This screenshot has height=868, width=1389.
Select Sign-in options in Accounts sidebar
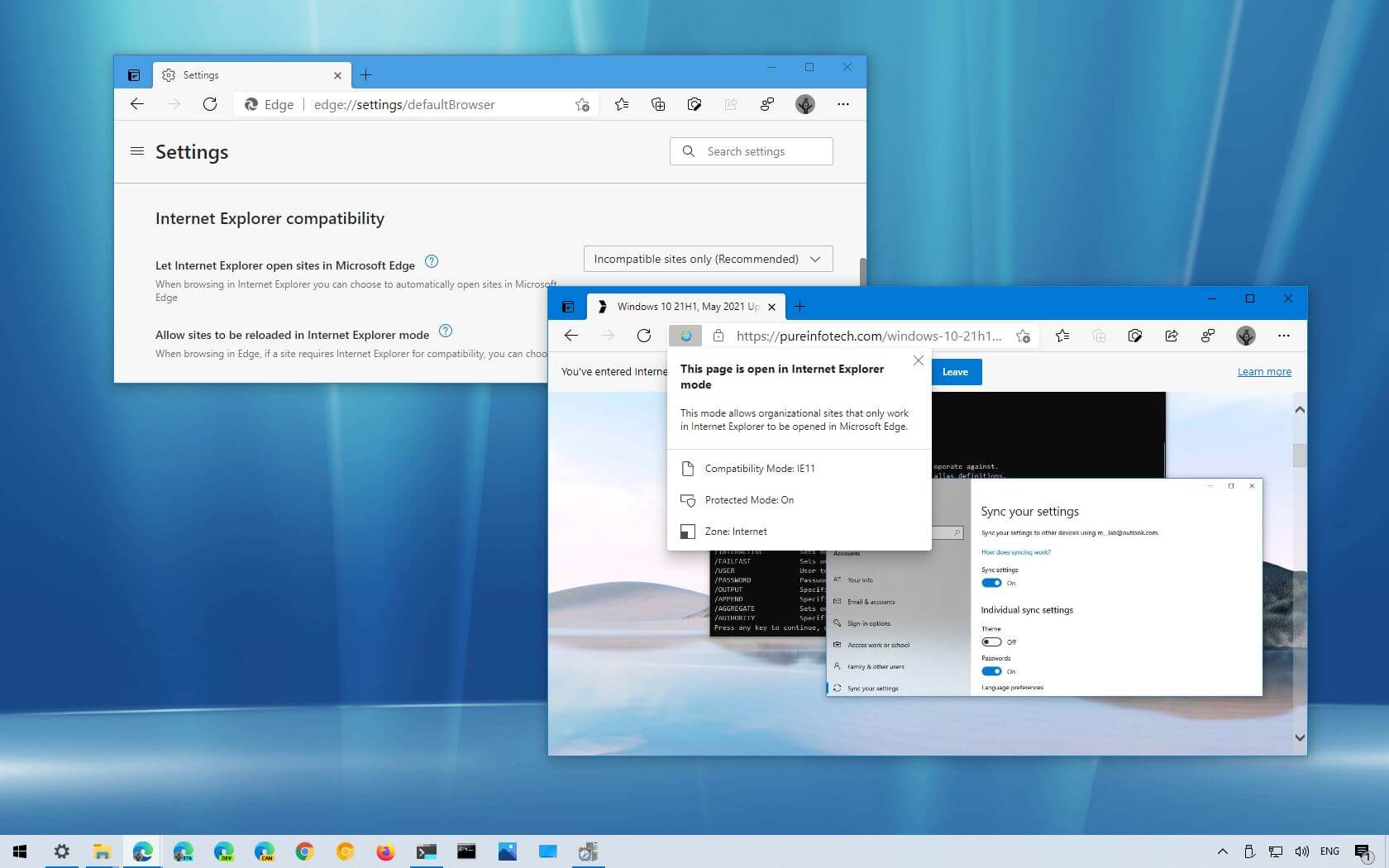coord(868,623)
